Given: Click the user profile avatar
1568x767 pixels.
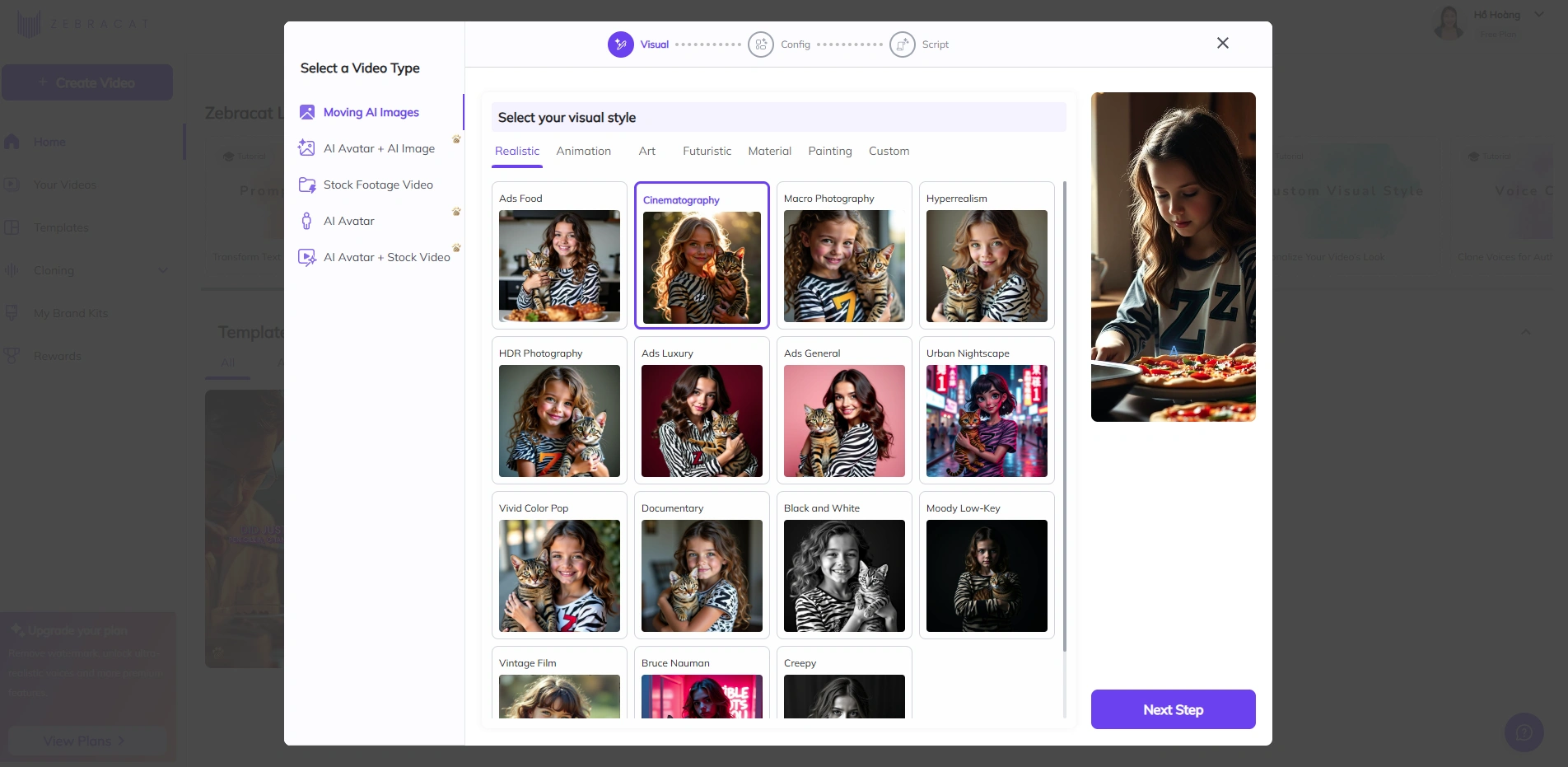Looking at the screenshot, I should coord(1449,22).
